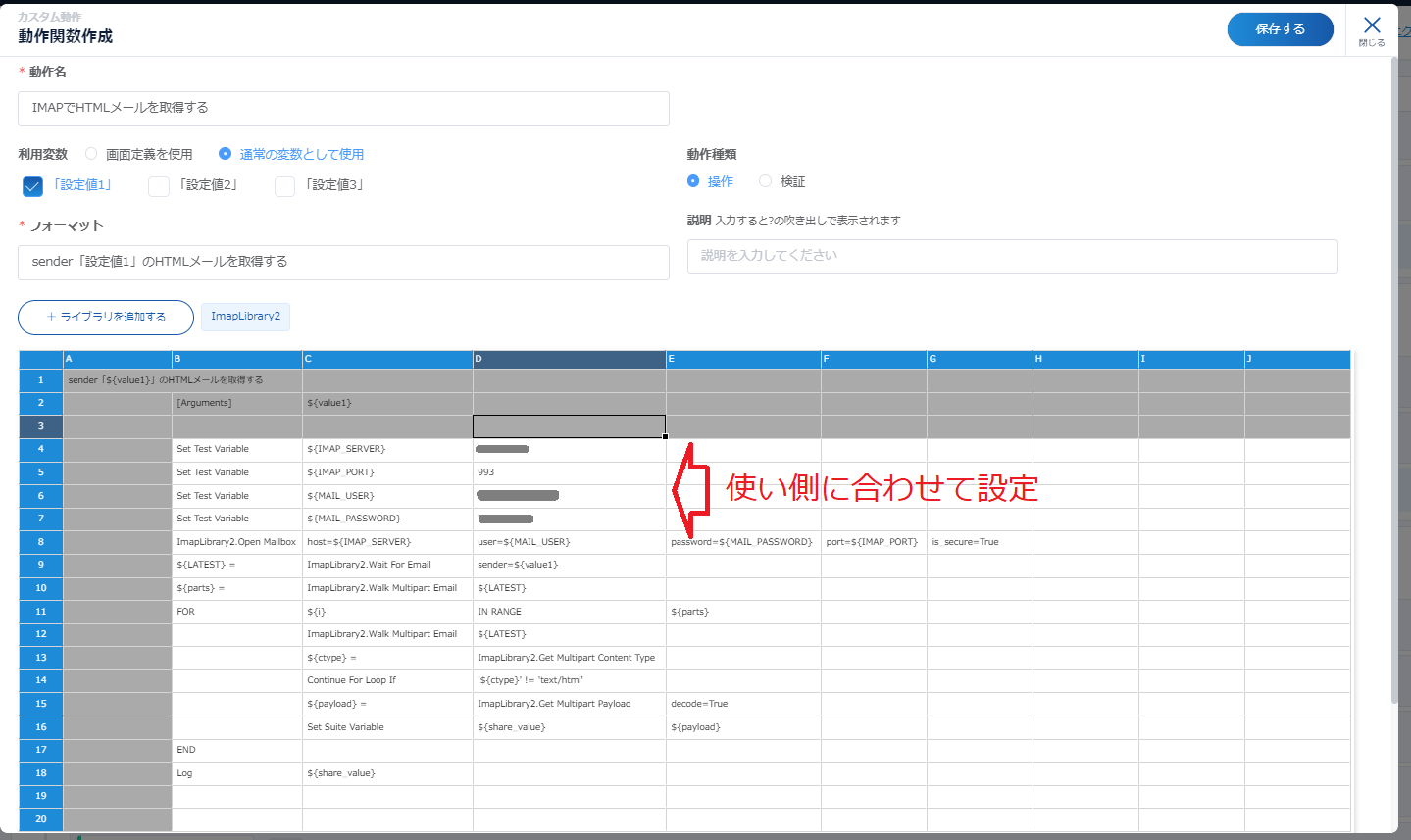Click the host=${IMAP_SERVER} cell
The height and width of the screenshot is (840, 1411).
point(387,542)
